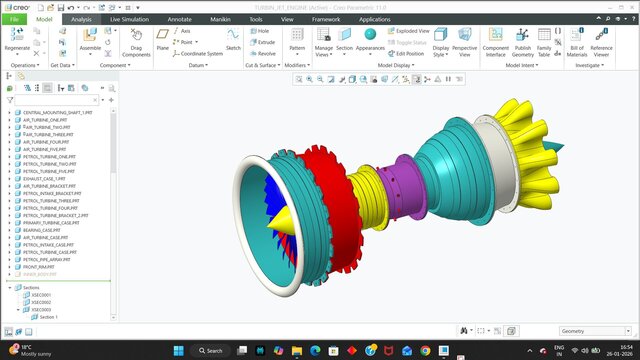
Task: Click the Section tool icon
Action: [x=344, y=35]
